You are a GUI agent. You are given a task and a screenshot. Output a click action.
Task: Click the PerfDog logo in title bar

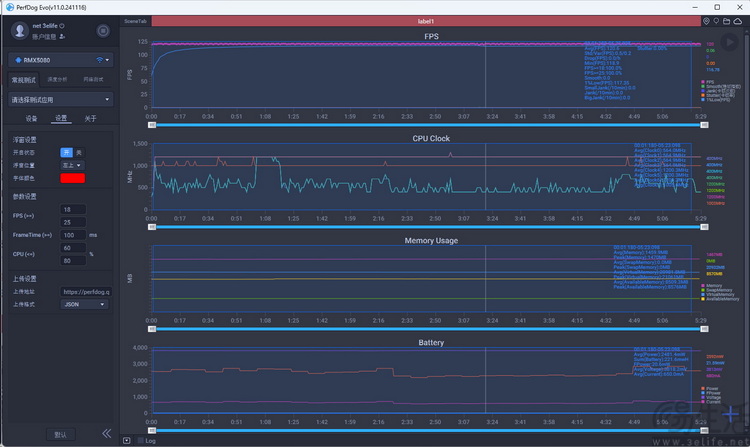point(10,7)
